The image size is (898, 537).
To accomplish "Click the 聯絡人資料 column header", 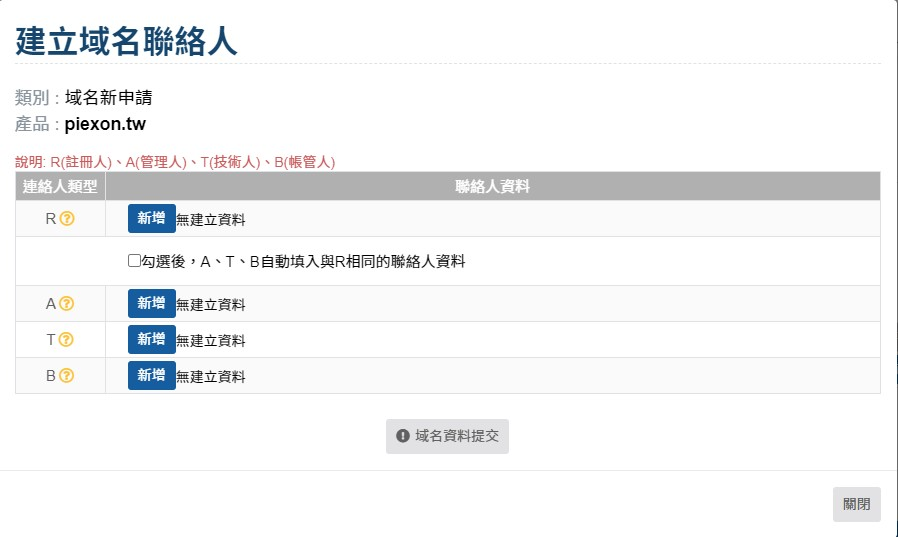I will tap(493, 187).
